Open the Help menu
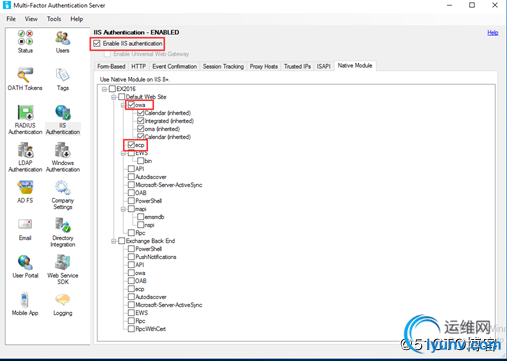 76,19
